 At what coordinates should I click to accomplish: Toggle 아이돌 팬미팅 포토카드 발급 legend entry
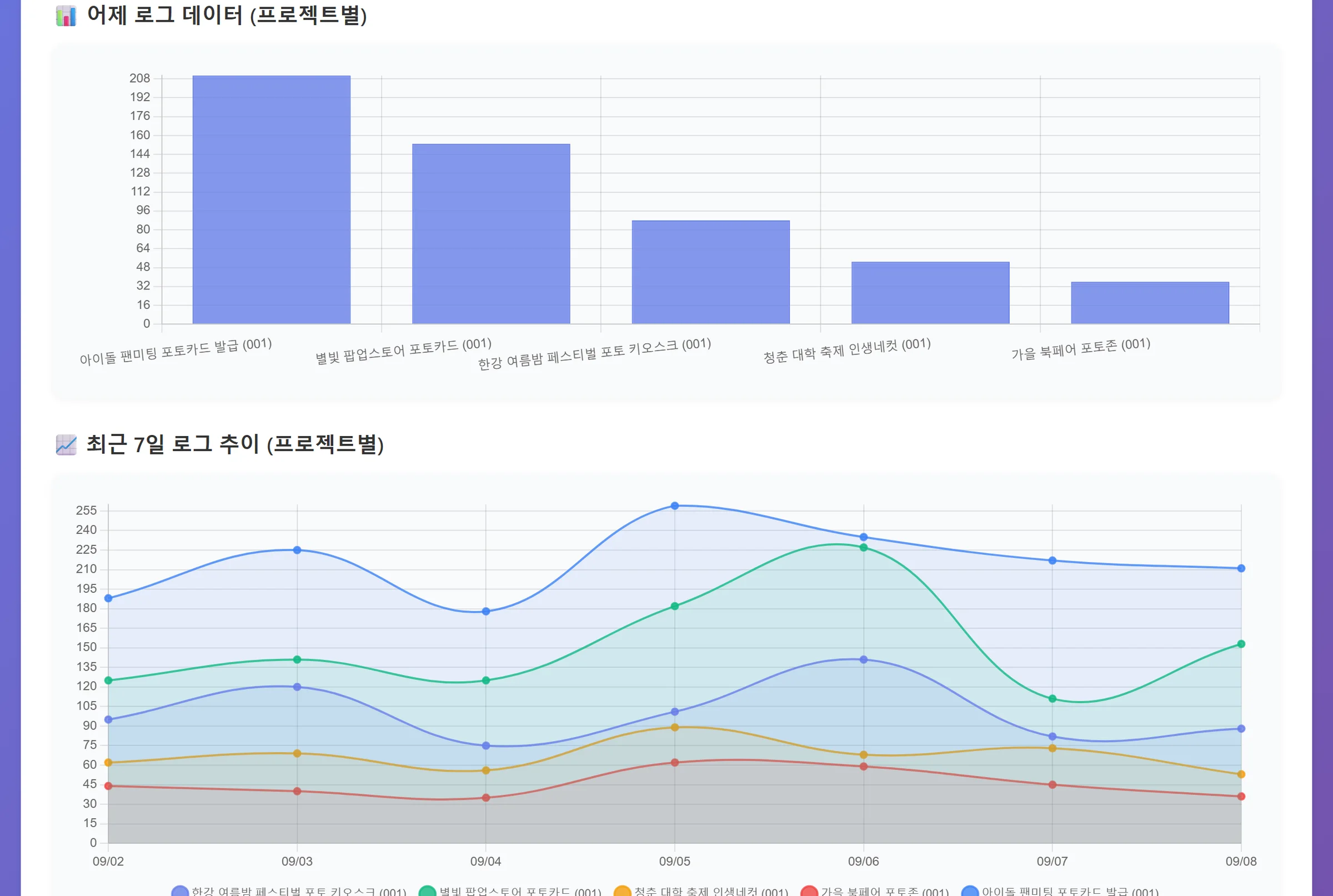1060,891
